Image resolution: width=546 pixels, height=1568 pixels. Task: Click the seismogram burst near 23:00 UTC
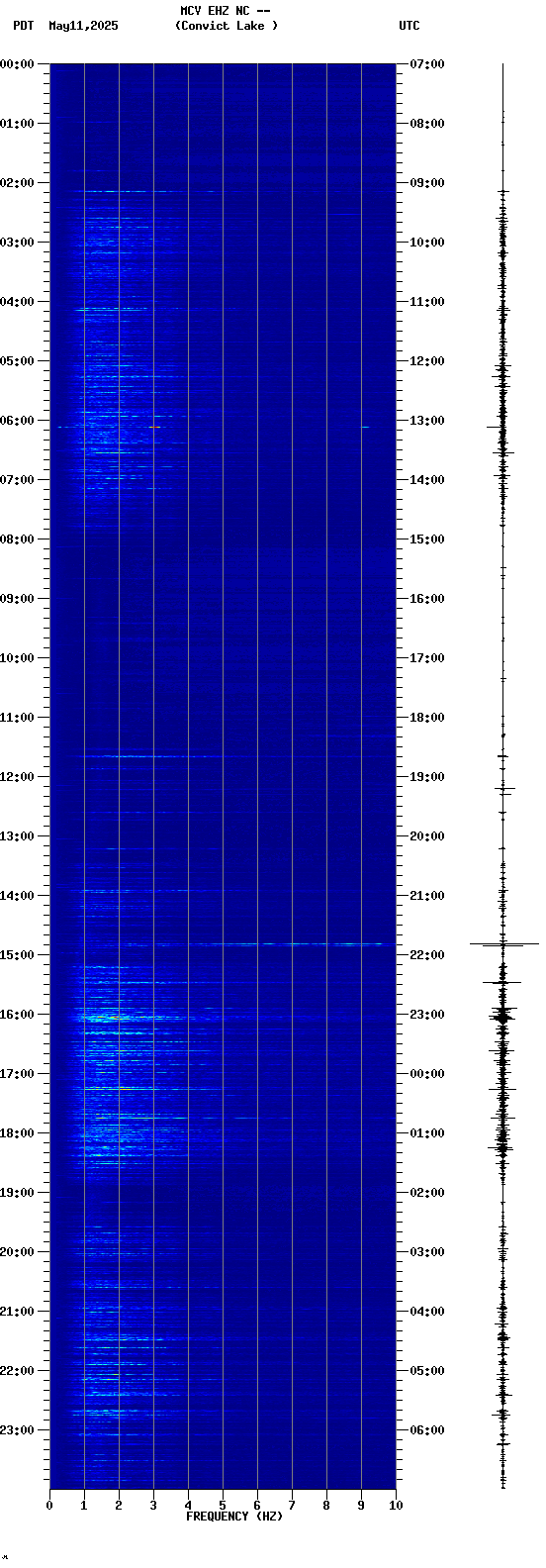502,1016
